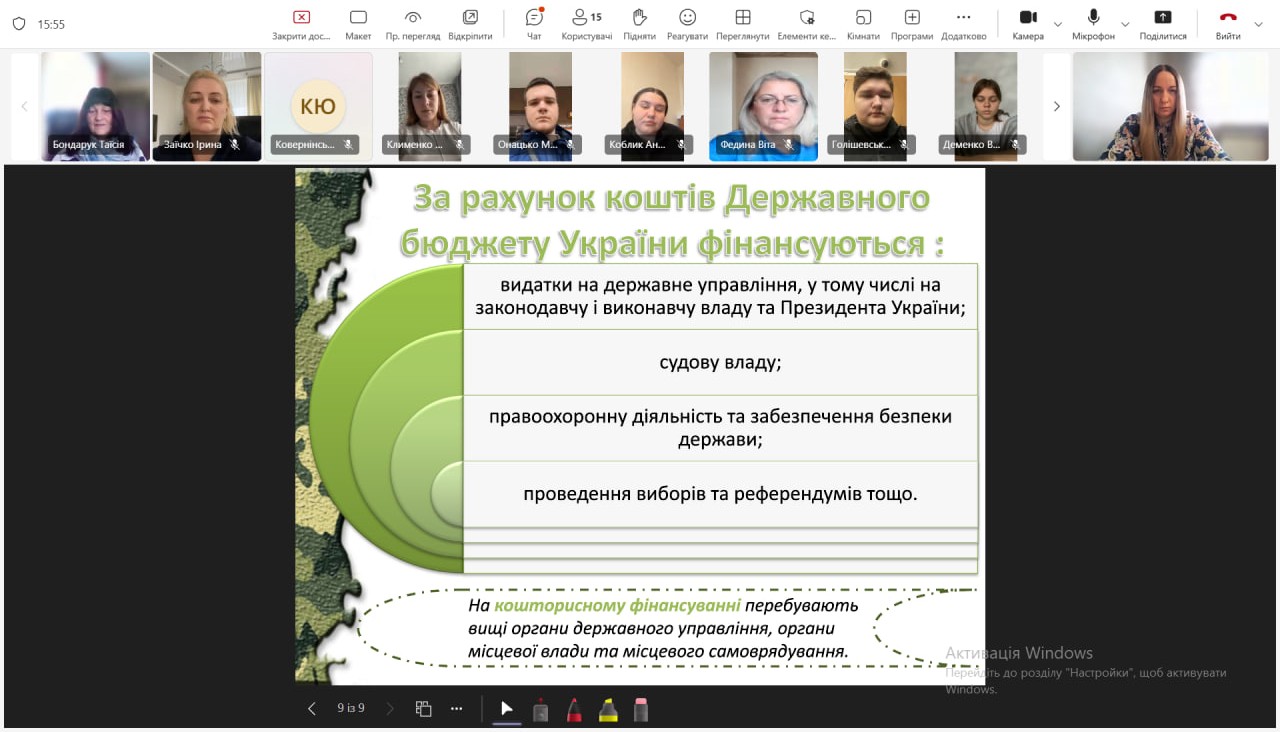1280x732 pixels.
Task: Open the Додатково more options menu
Action: coord(963,24)
